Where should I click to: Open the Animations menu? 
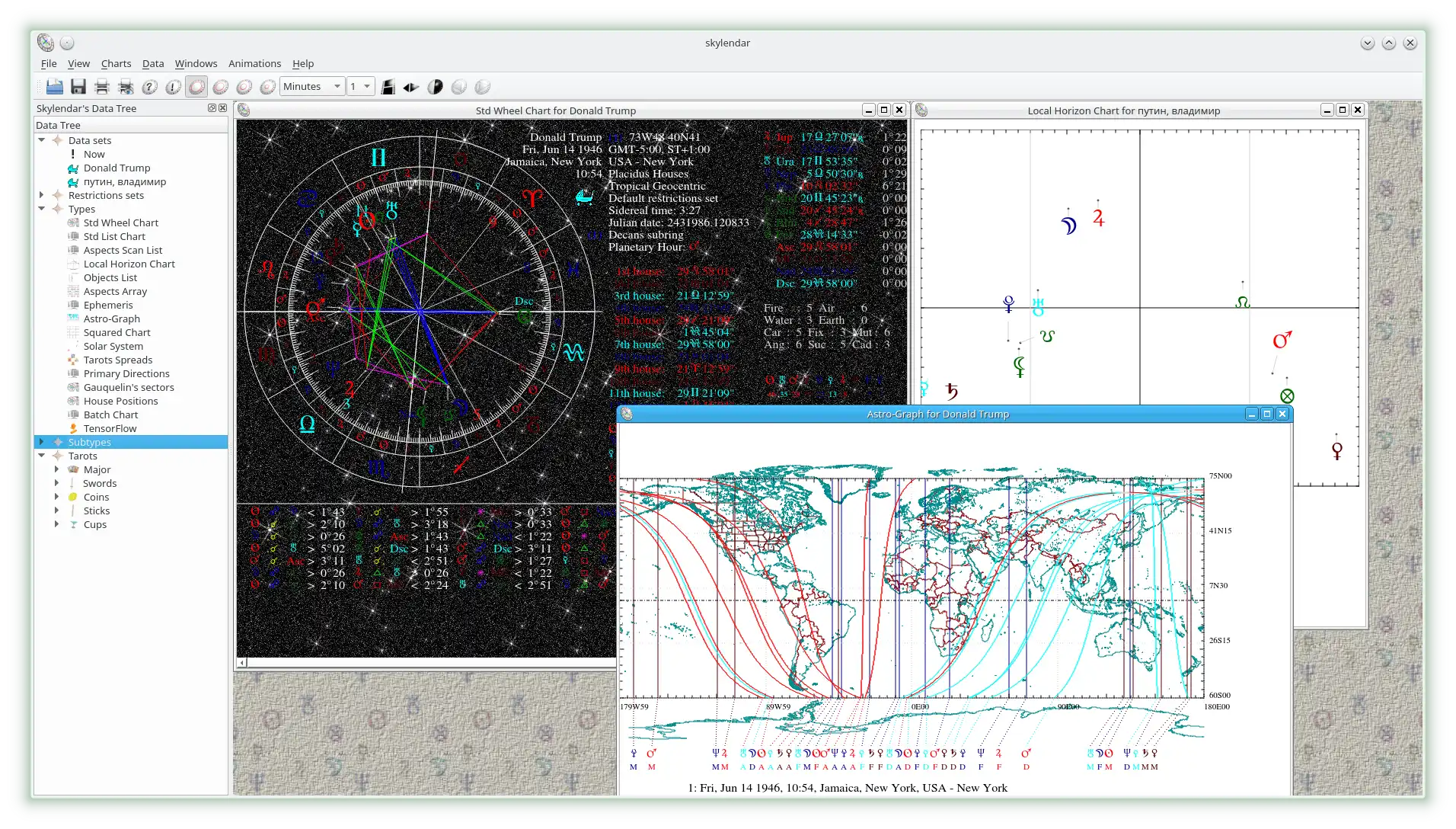(254, 64)
